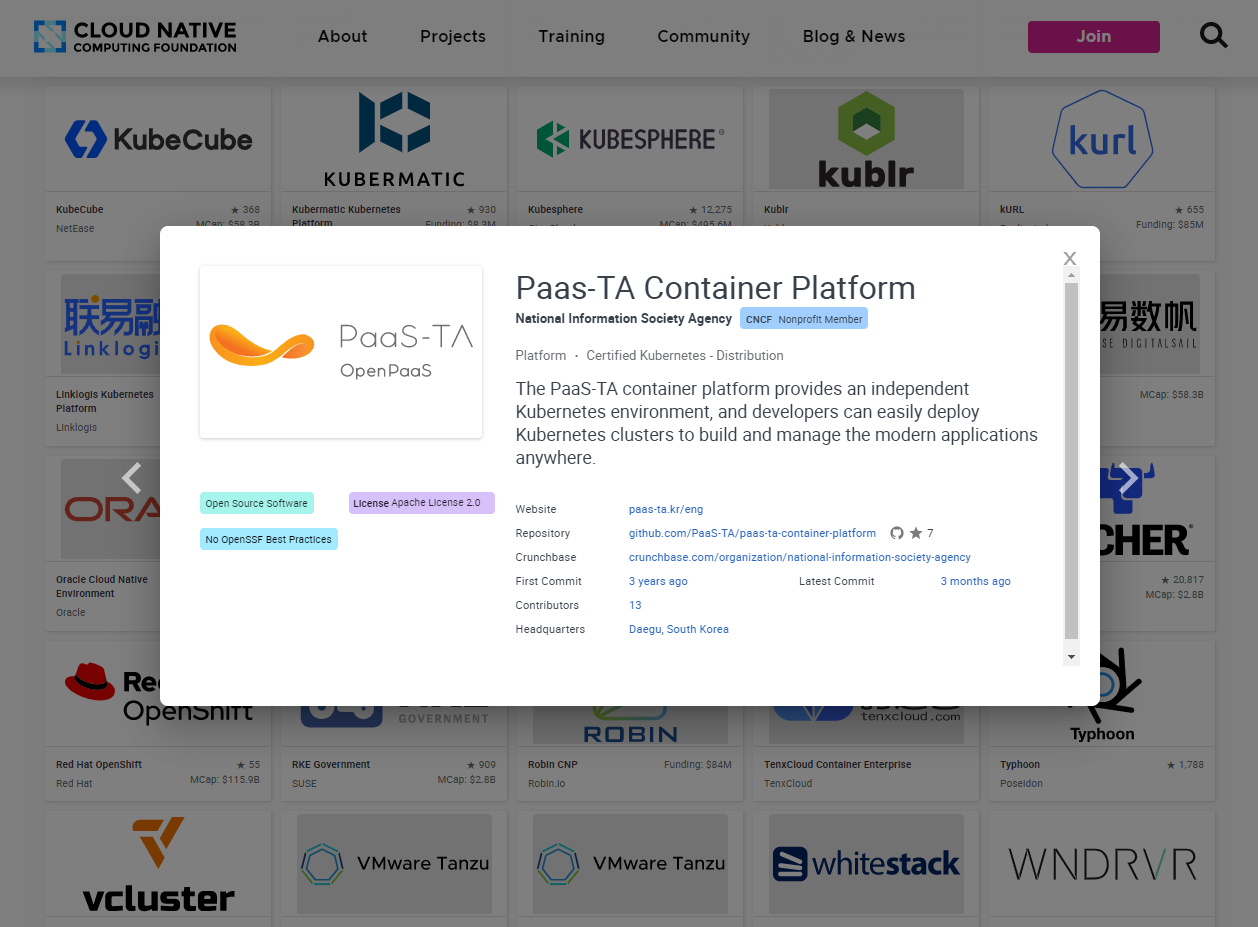
Task: Open the About menu
Action: [x=342, y=36]
